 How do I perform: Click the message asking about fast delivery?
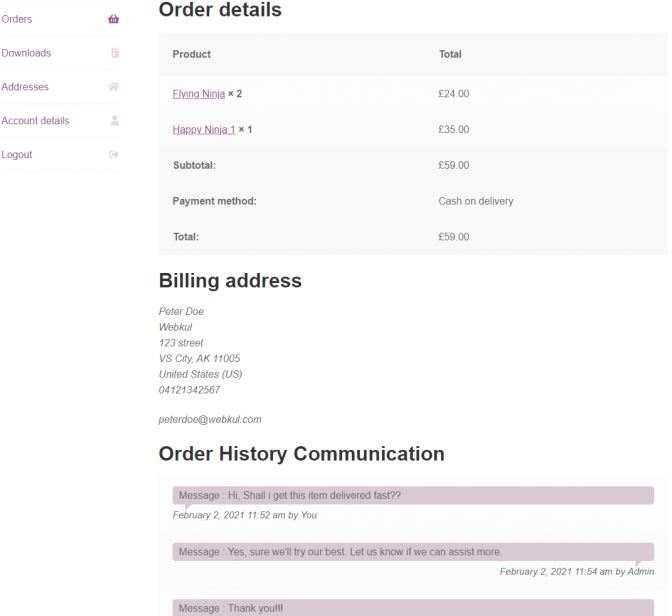(x=413, y=496)
